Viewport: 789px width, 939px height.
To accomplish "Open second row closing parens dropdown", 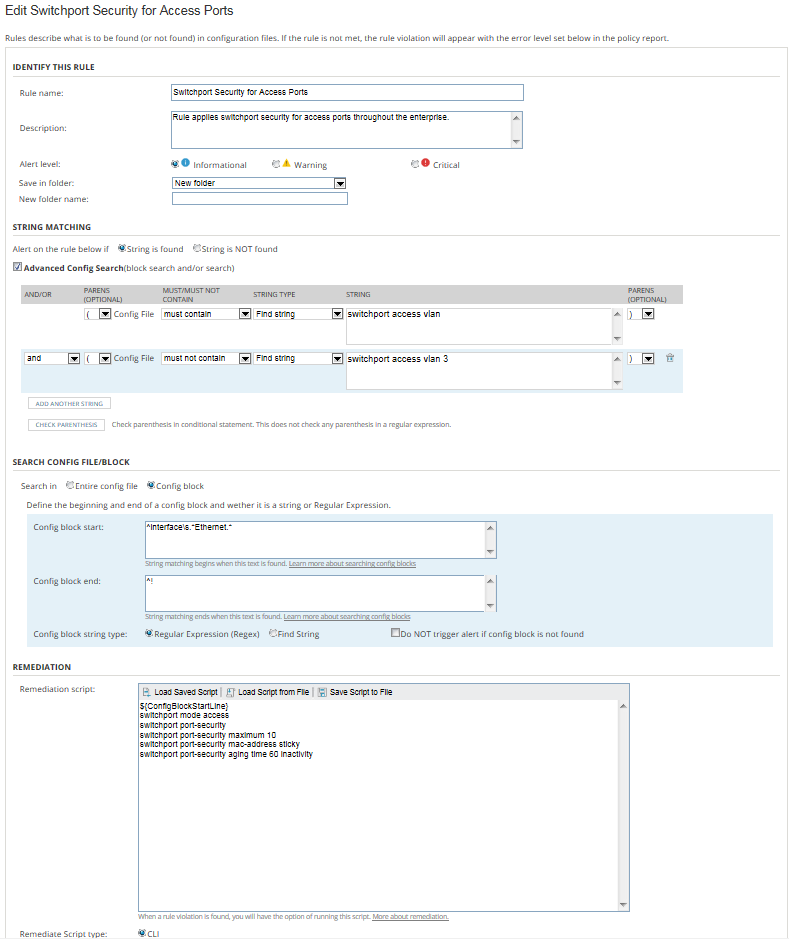I will click(648, 358).
